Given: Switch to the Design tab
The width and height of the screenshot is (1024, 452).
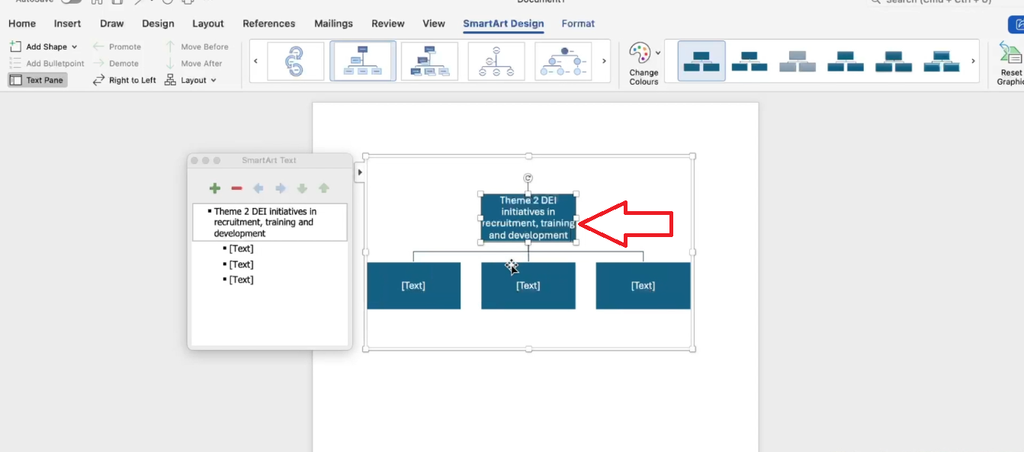Looking at the screenshot, I should click(x=158, y=24).
